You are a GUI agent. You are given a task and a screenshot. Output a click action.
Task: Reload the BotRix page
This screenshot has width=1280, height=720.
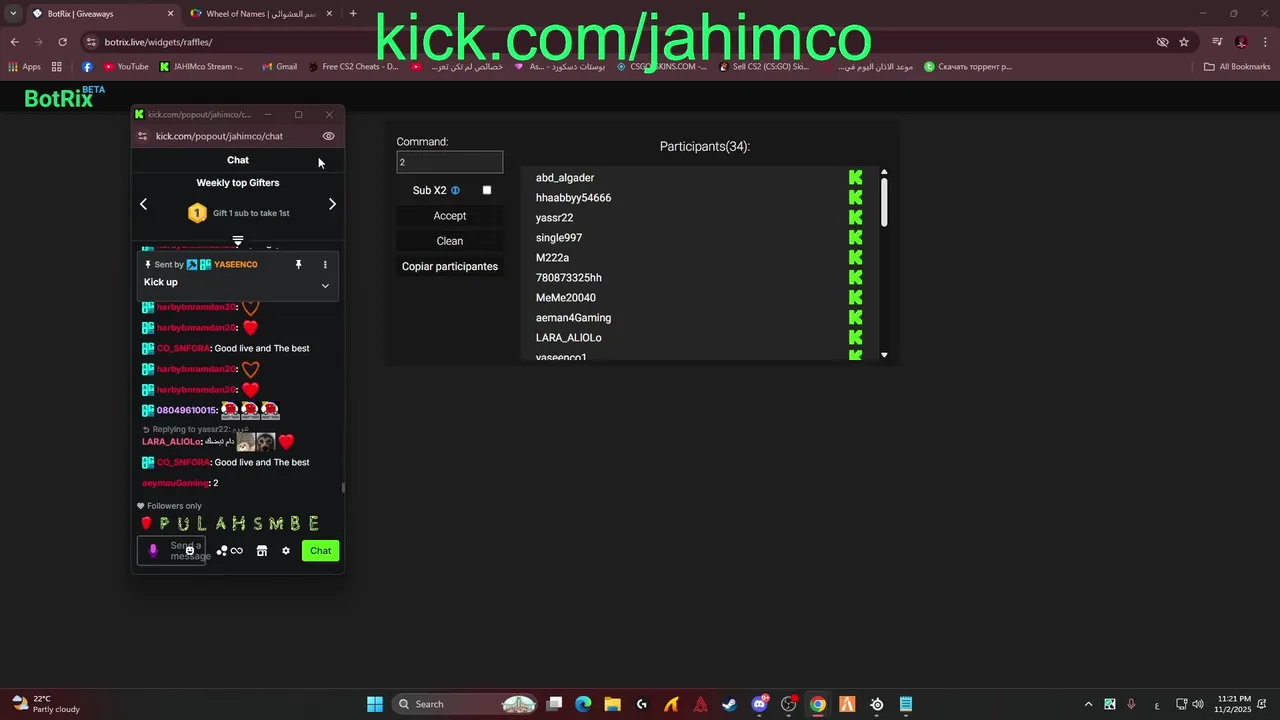[x=62, y=42]
